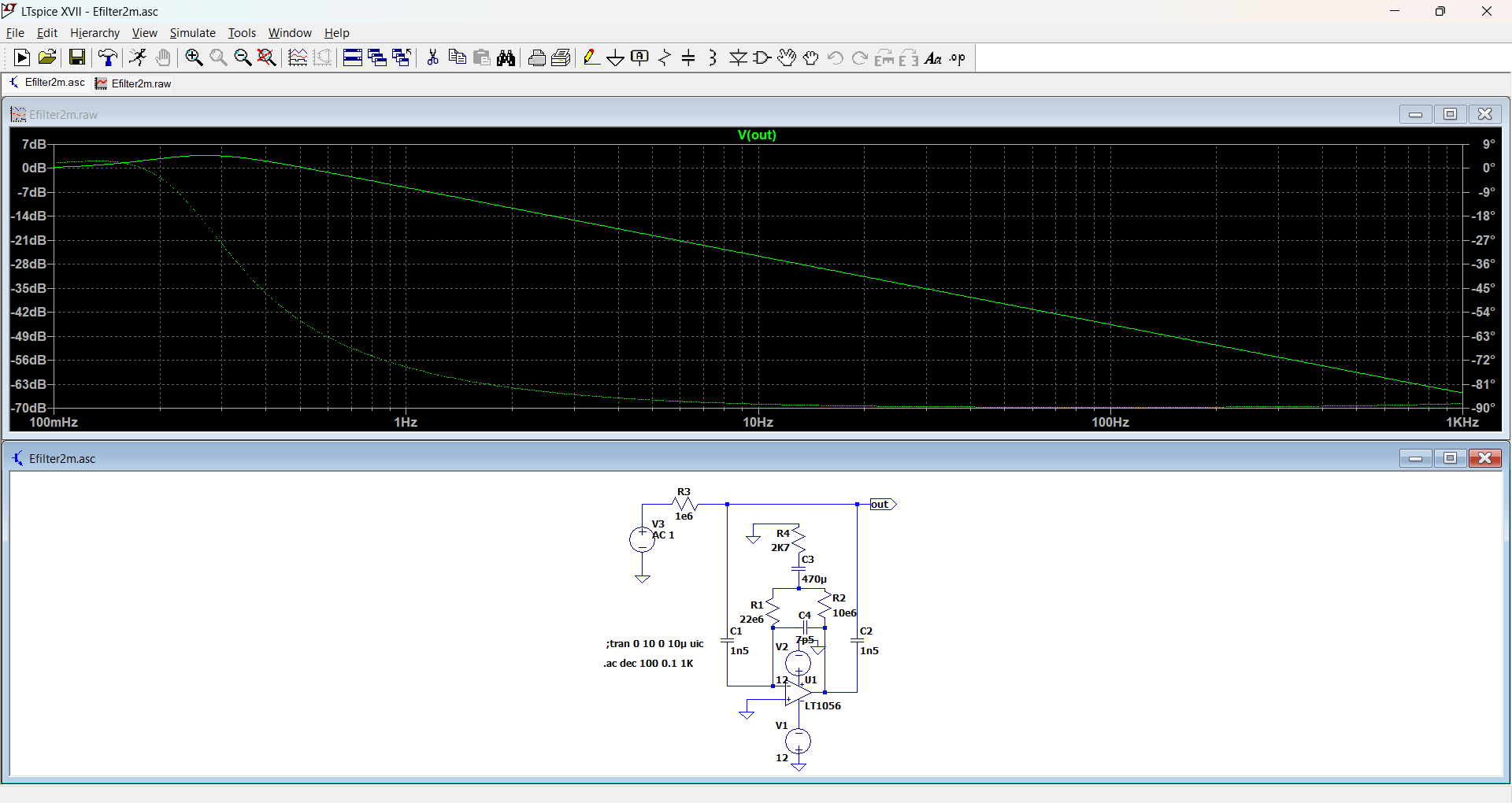Click the ;tran 0 10 0 10µ uic comment
Screen dimensions: 1512x803
654,644
